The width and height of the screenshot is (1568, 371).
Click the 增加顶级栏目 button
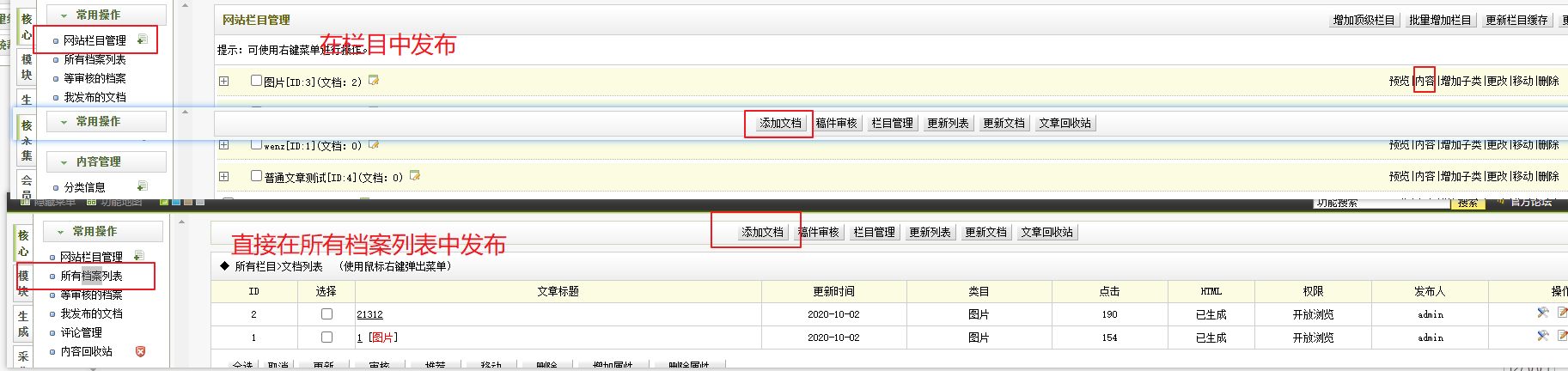pyautogui.click(x=1364, y=20)
